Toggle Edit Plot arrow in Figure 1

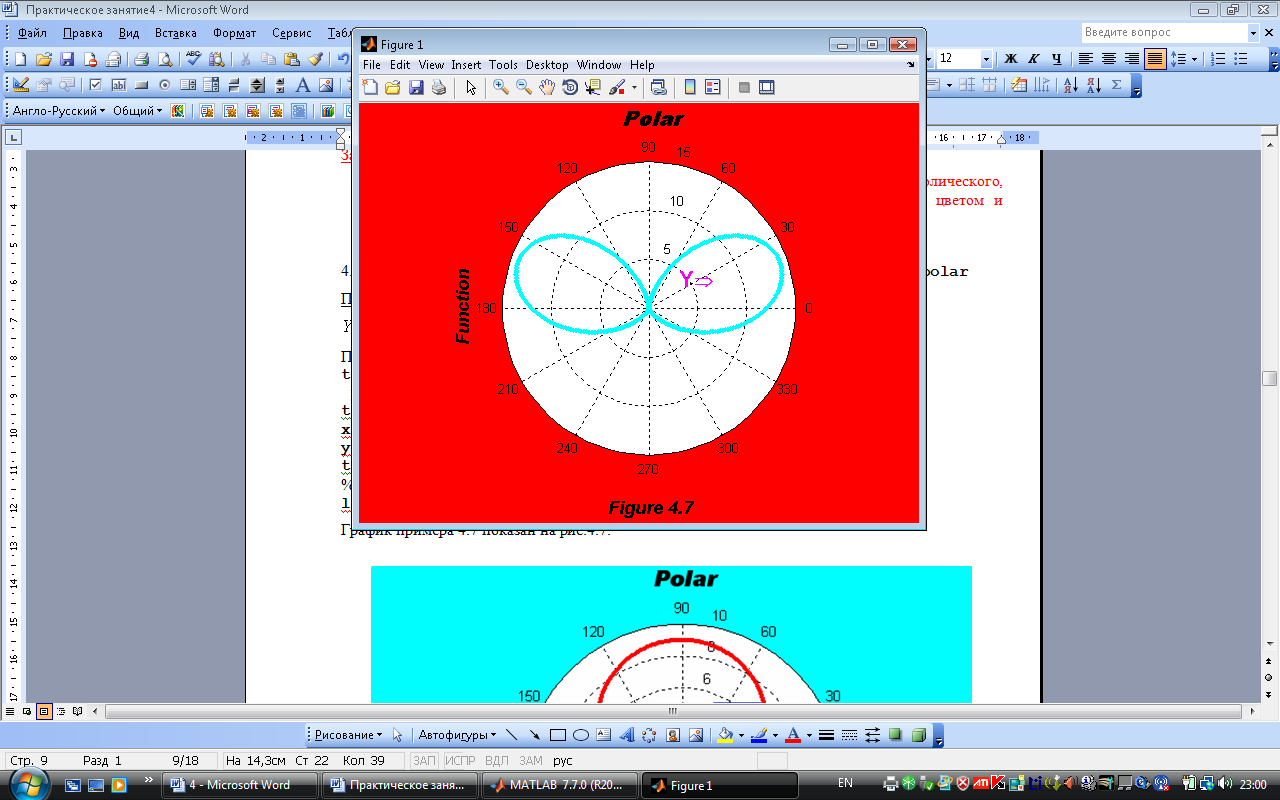coord(471,88)
